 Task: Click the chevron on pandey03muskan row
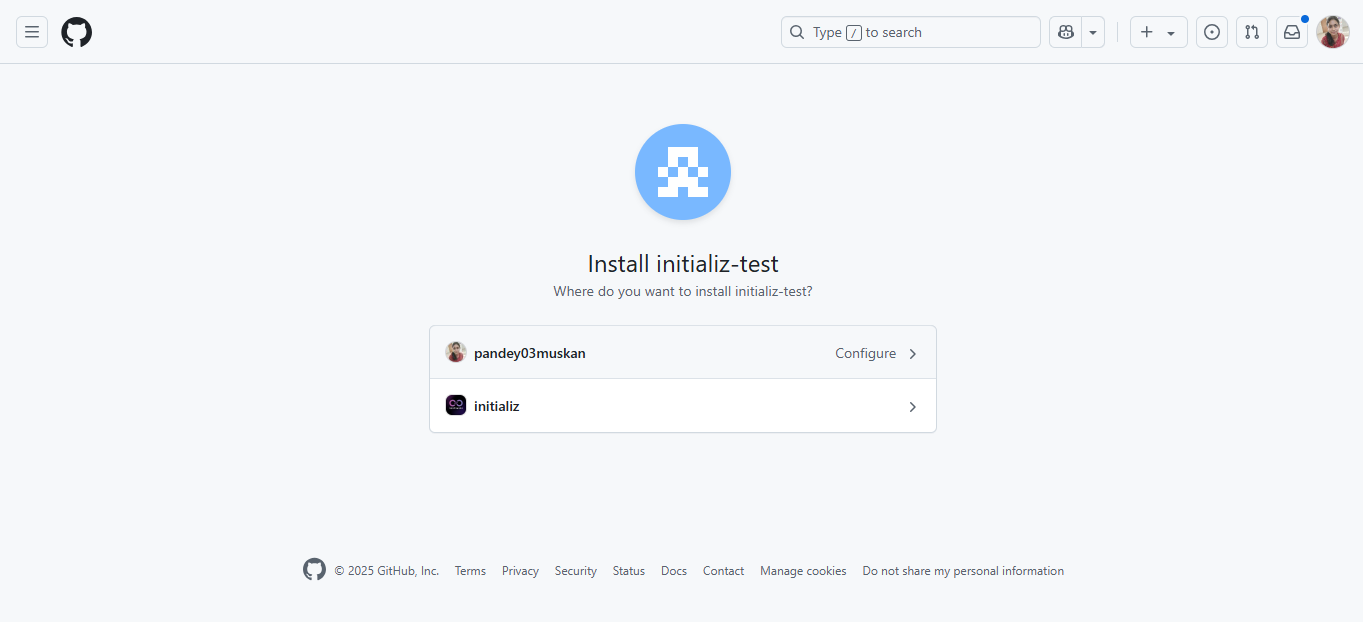[912, 353]
